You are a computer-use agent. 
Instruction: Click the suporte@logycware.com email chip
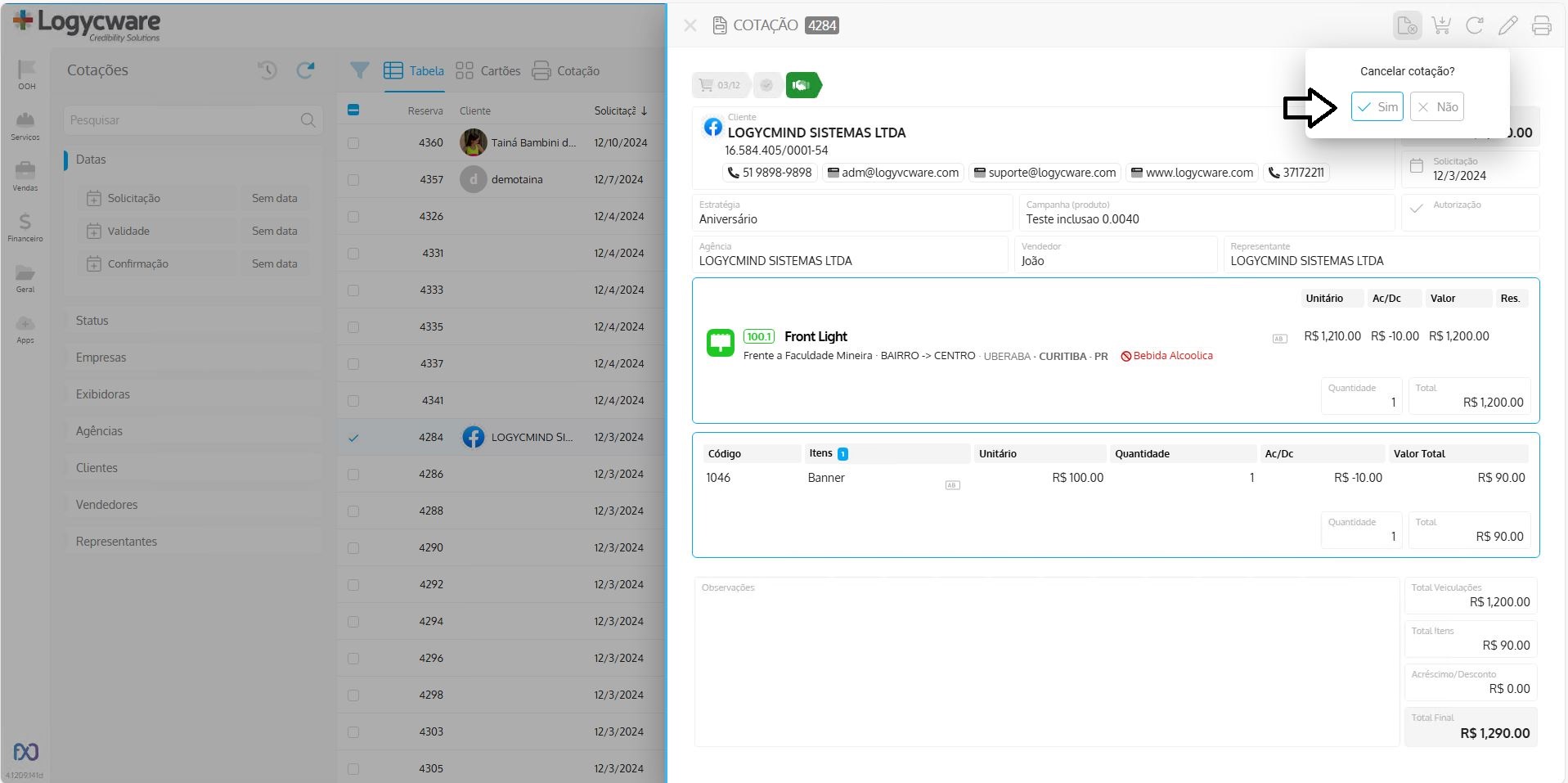click(1045, 173)
